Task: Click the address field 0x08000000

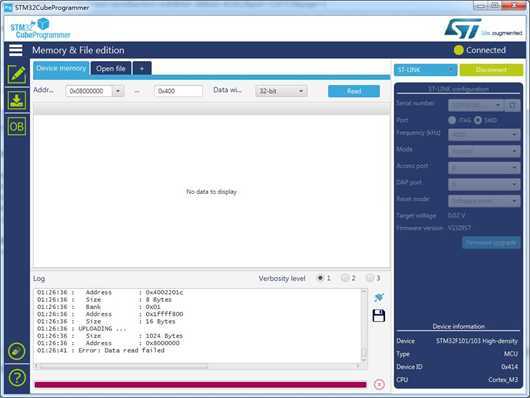Action: [x=89, y=91]
